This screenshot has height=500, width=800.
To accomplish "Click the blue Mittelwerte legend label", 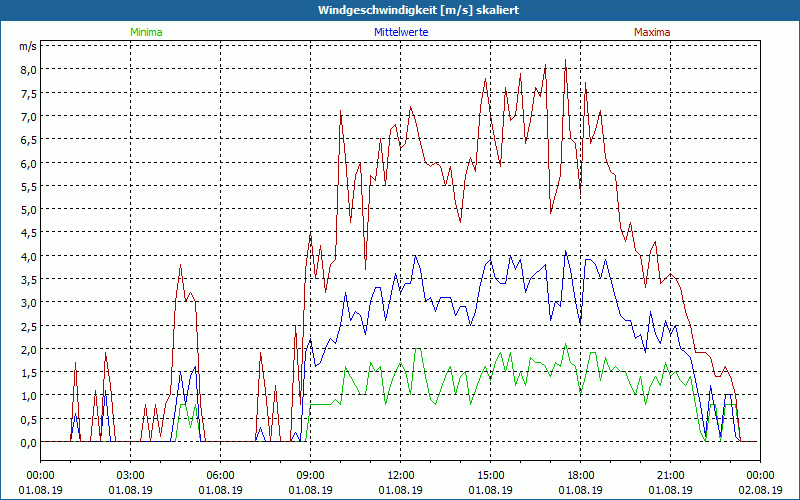I will coord(401,32).
